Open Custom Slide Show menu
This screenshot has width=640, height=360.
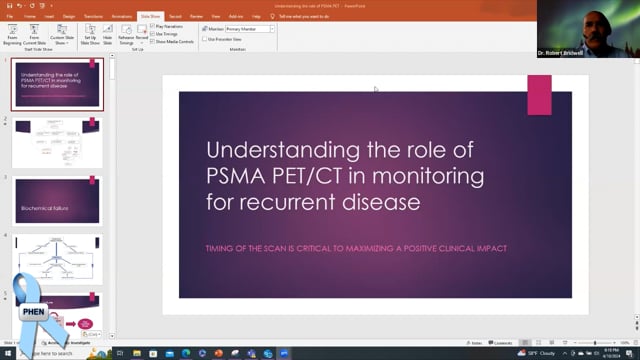(x=62, y=35)
